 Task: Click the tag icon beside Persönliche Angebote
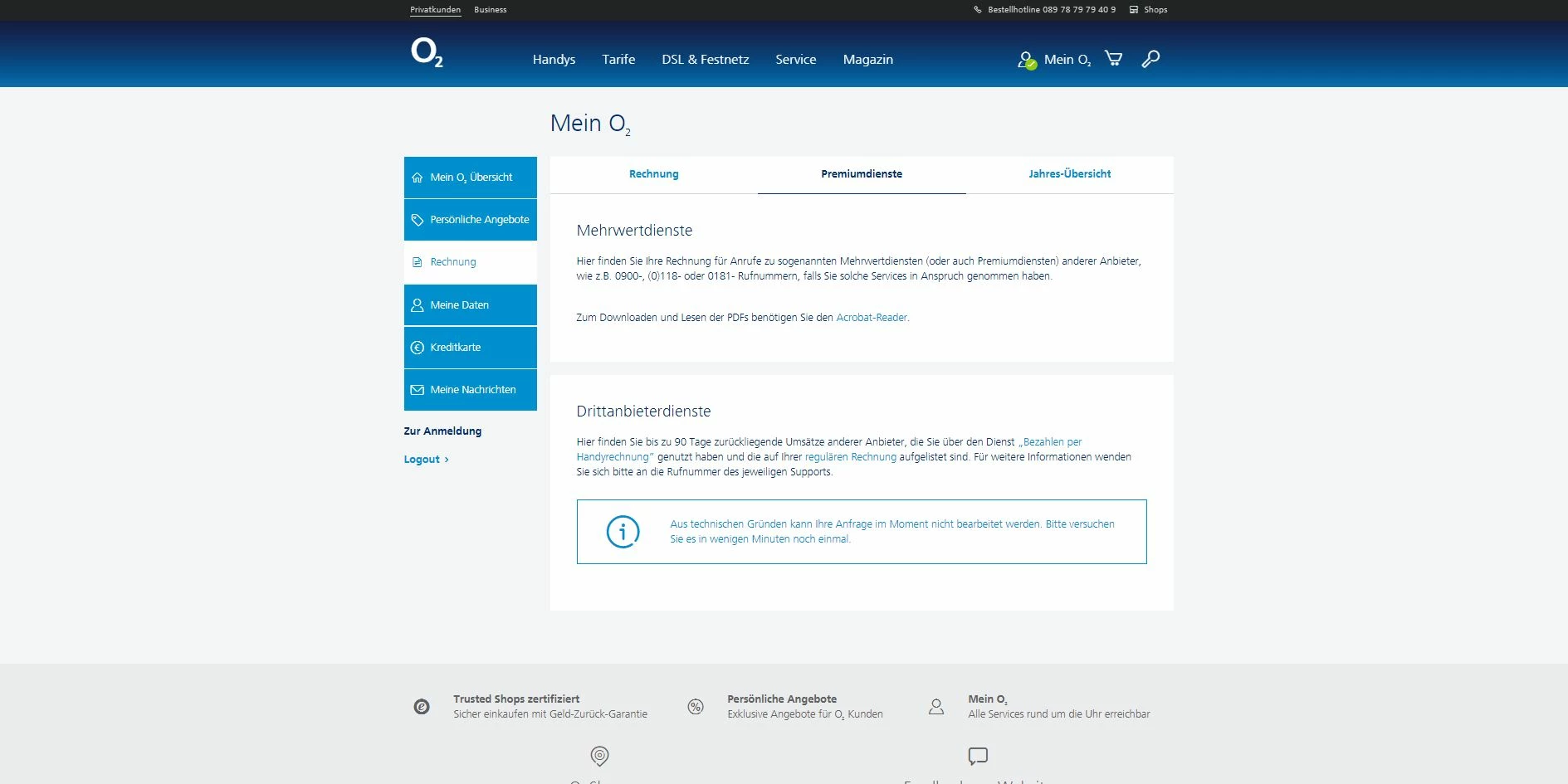418,220
